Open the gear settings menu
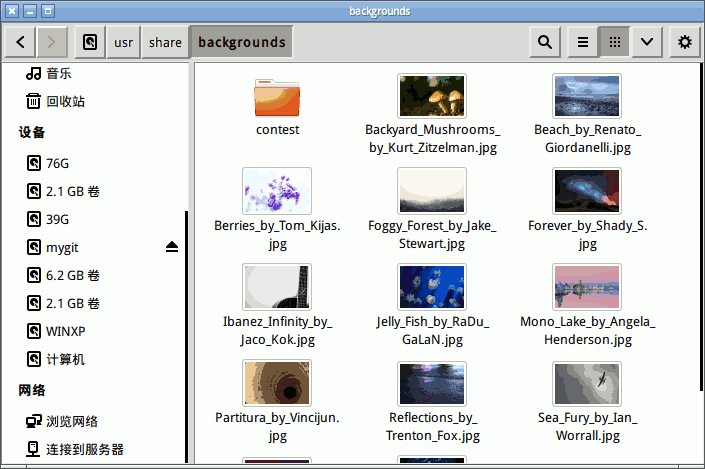Screen dimensions: 705x469 pyautogui.click(x=685, y=42)
